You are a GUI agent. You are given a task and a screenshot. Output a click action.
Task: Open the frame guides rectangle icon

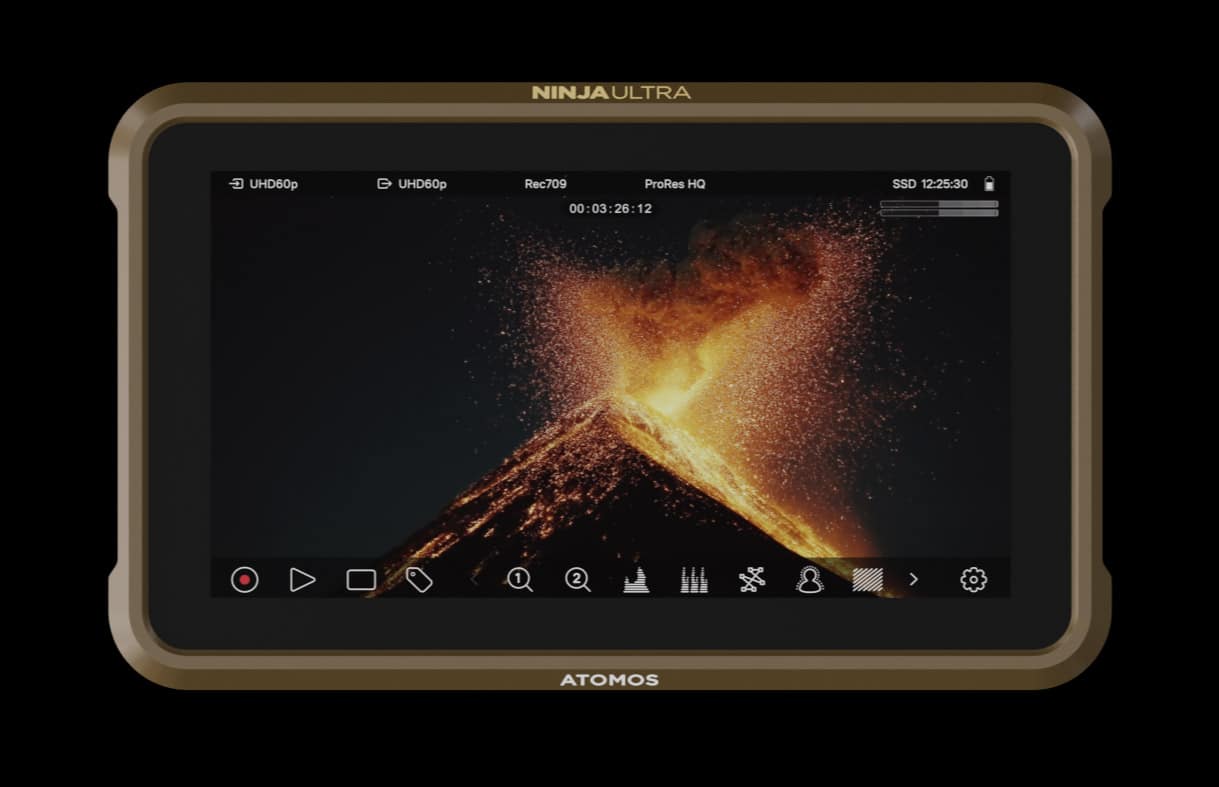[x=361, y=580]
